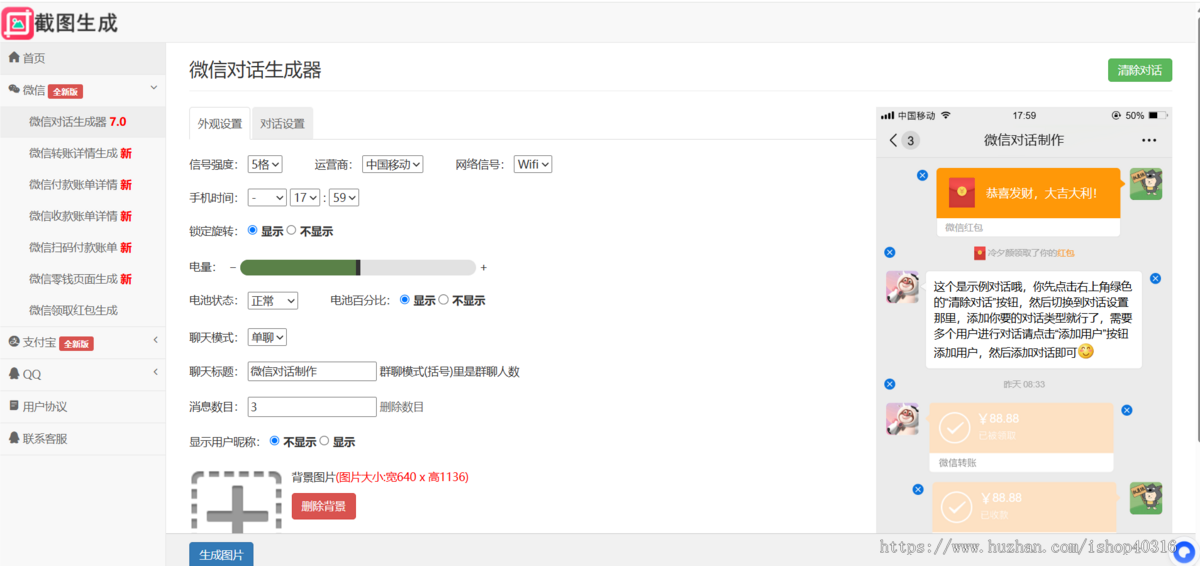Click the plus placeholder to upload a background image
The width and height of the screenshot is (1200, 566).
tap(237, 501)
